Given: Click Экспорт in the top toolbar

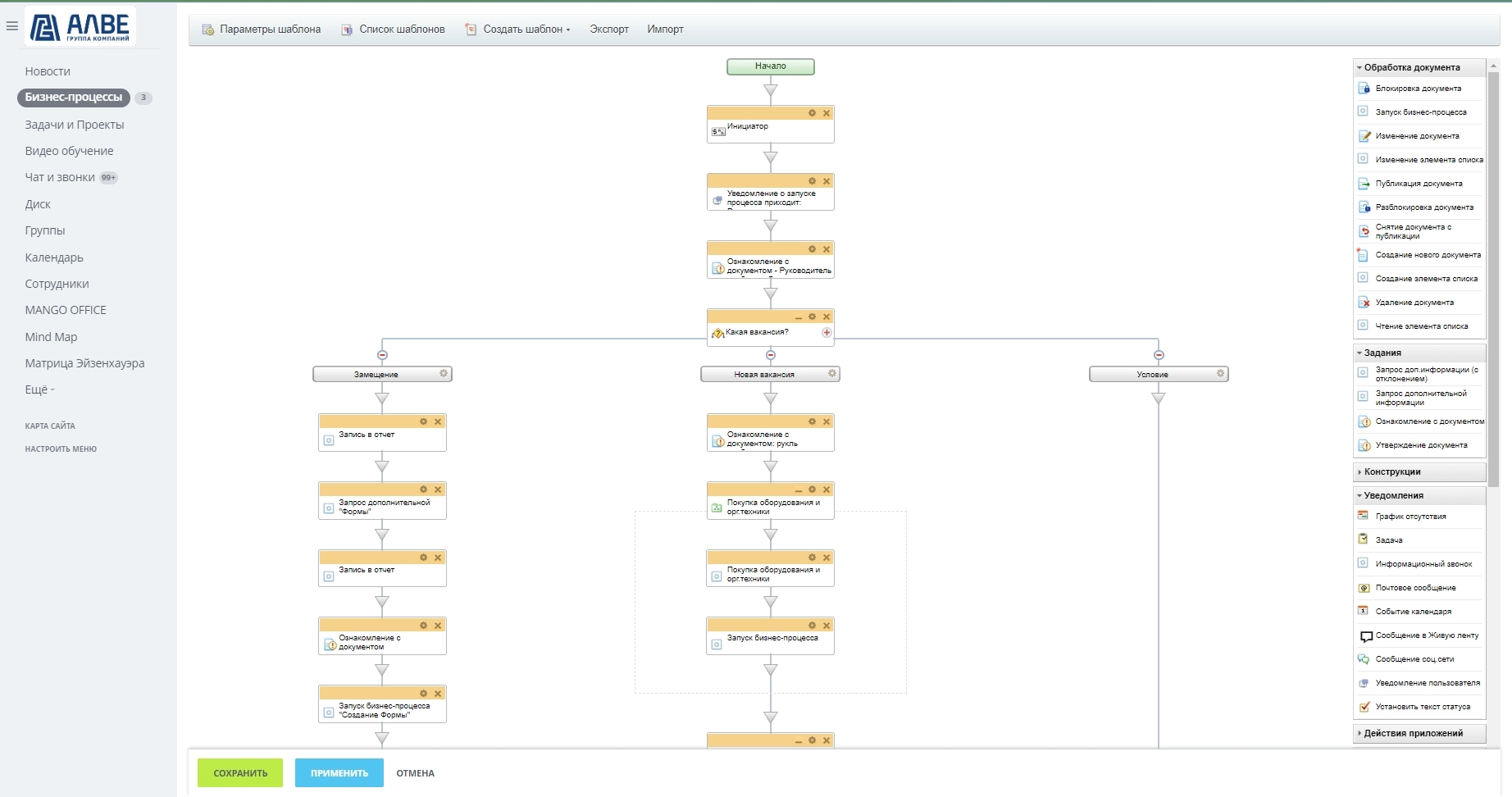Looking at the screenshot, I should tap(609, 30).
